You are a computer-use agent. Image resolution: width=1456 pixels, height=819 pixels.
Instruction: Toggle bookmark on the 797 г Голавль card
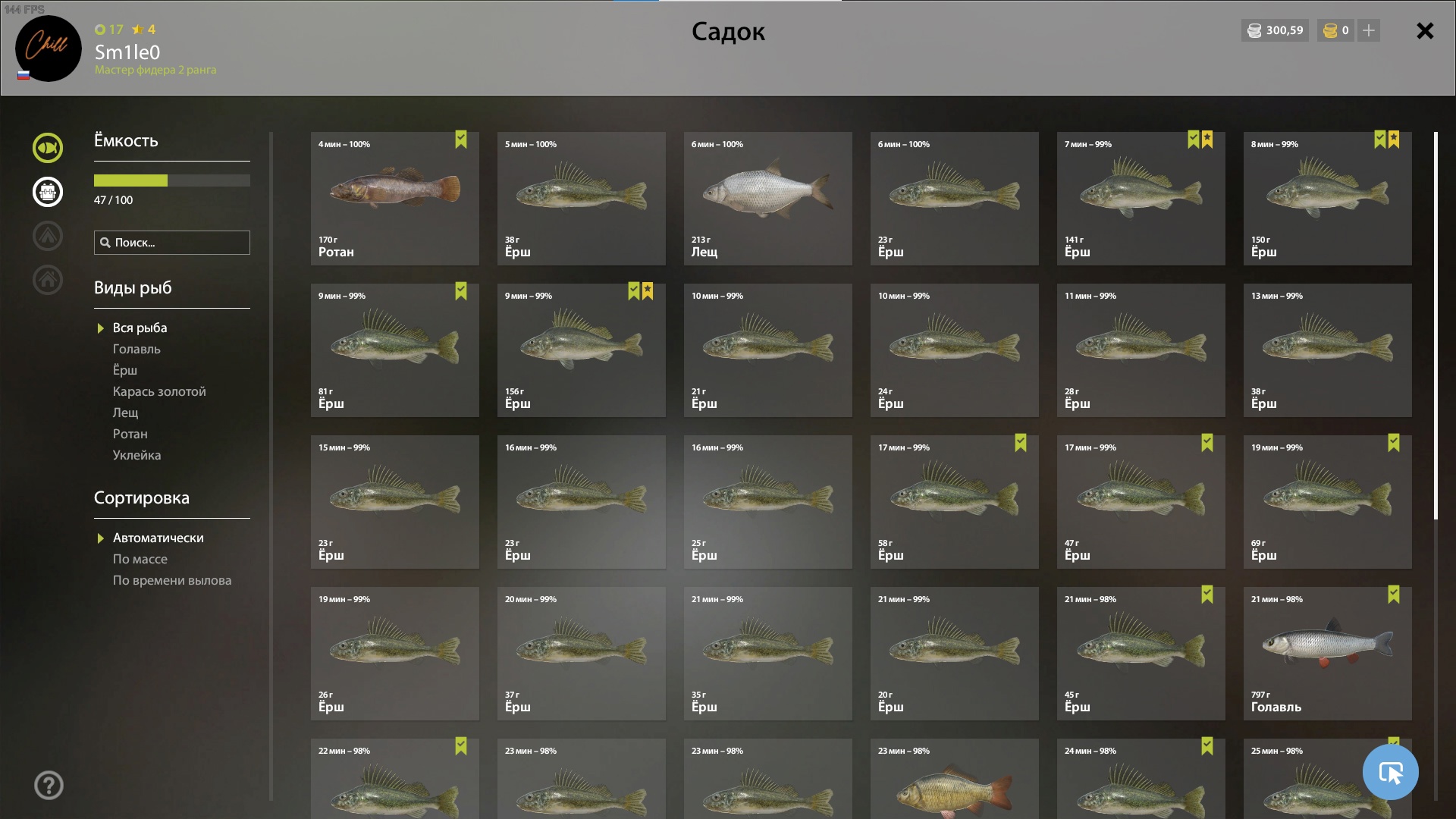1394,595
